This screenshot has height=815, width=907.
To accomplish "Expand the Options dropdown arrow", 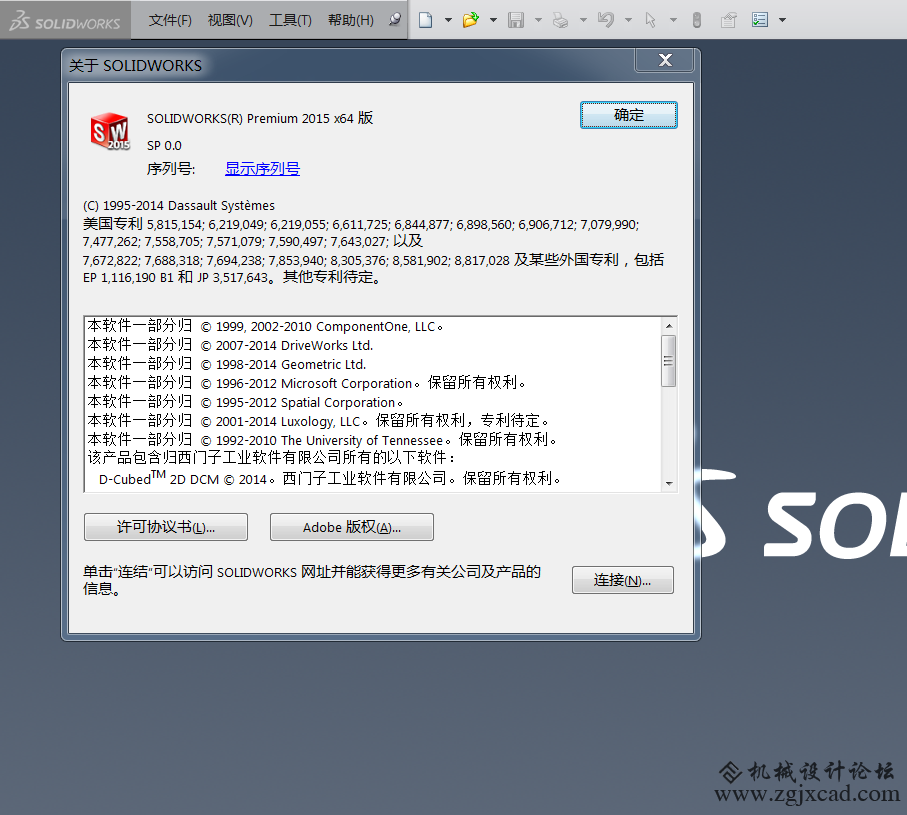I will point(783,20).
